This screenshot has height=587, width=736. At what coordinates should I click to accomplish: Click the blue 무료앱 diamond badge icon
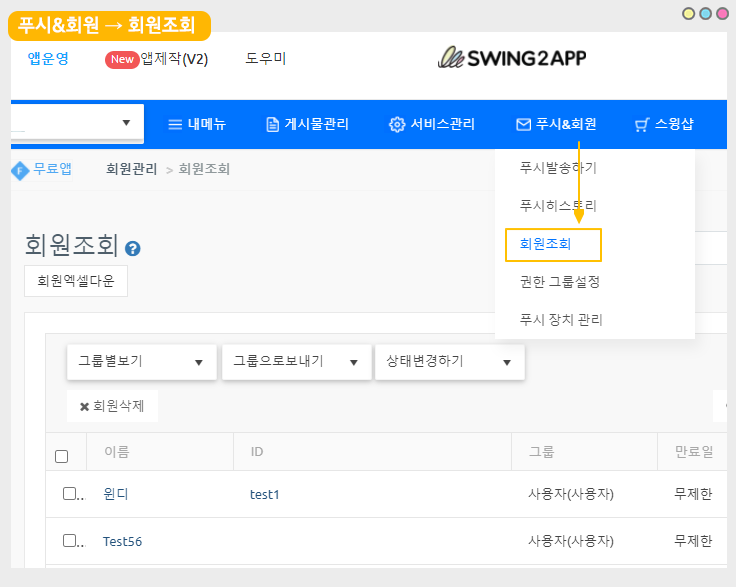[x=19, y=170]
